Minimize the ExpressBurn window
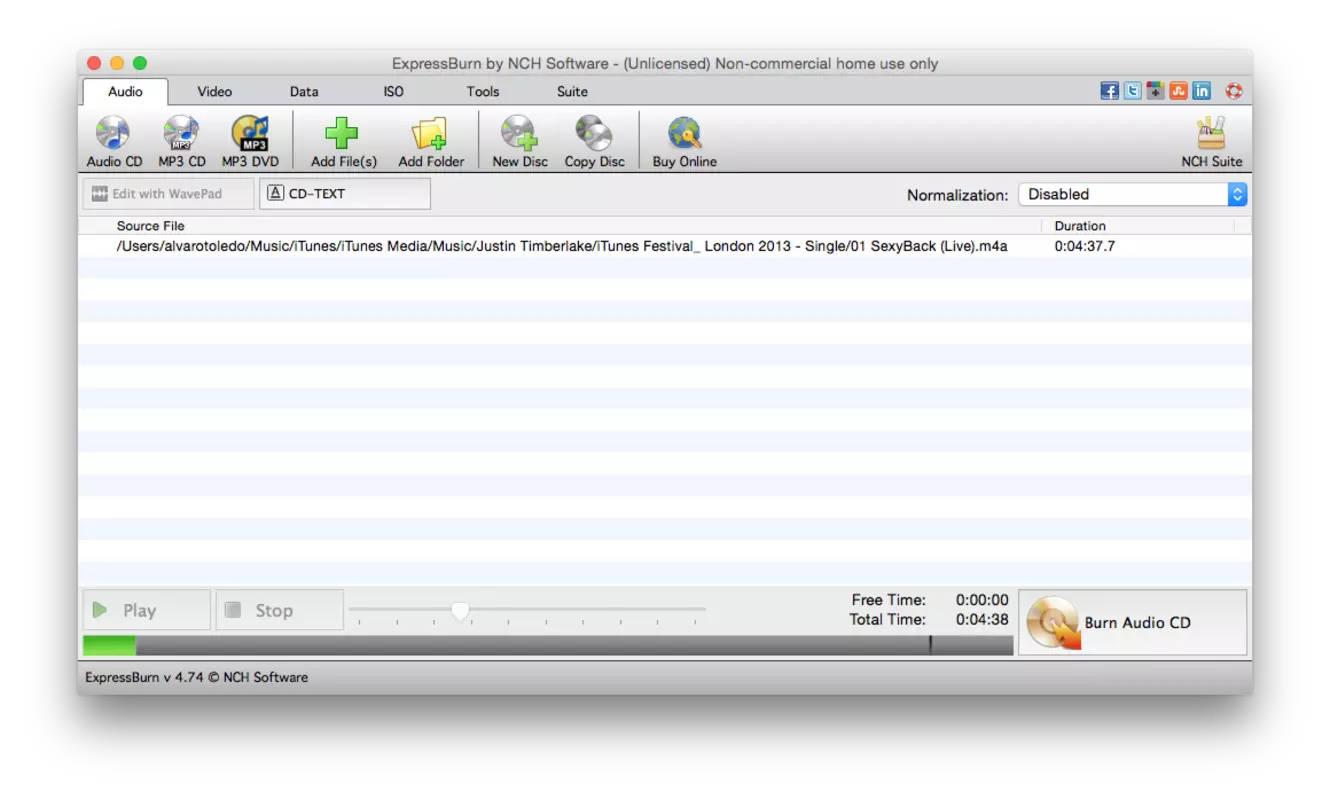The width and height of the screenshot is (1330, 800). [117, 63]
